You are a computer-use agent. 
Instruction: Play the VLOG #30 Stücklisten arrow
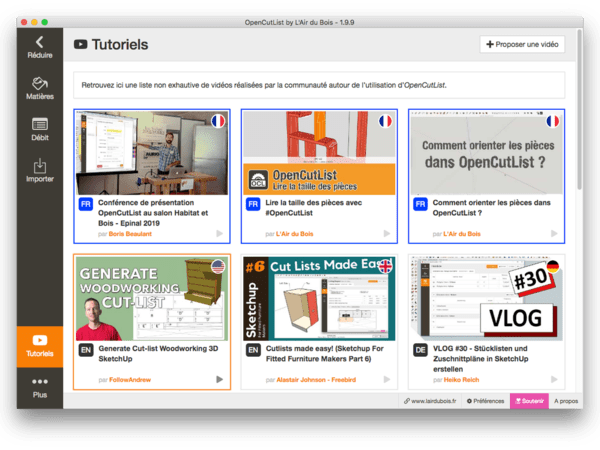pos(554,379)
